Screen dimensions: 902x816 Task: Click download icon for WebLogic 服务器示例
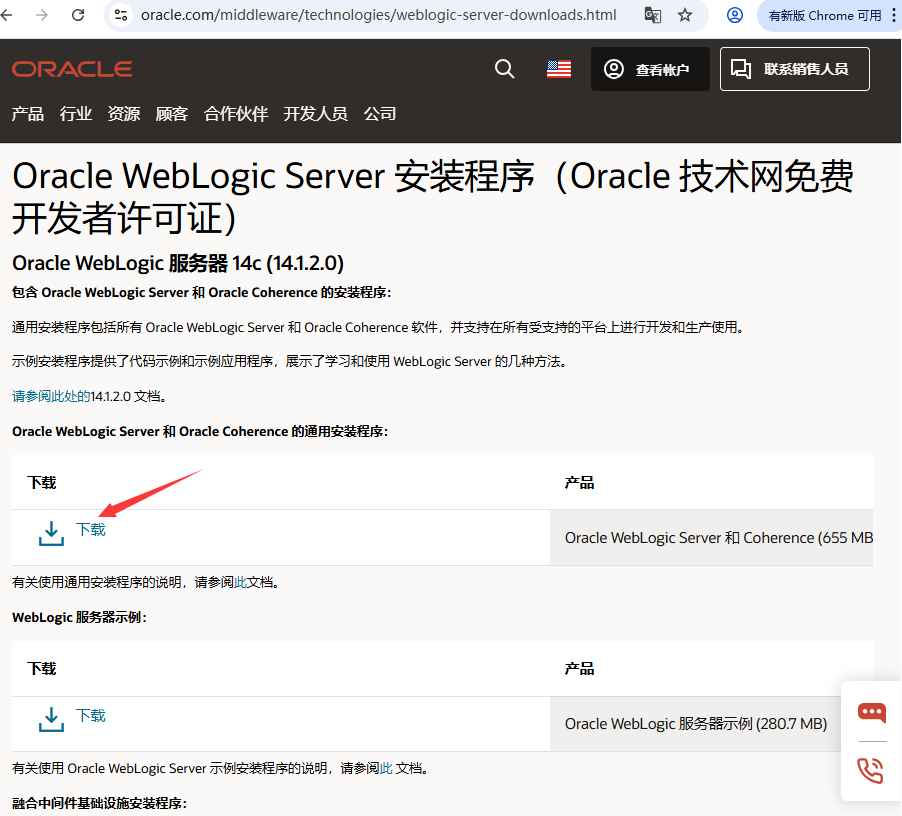click(x=51, y=719)
